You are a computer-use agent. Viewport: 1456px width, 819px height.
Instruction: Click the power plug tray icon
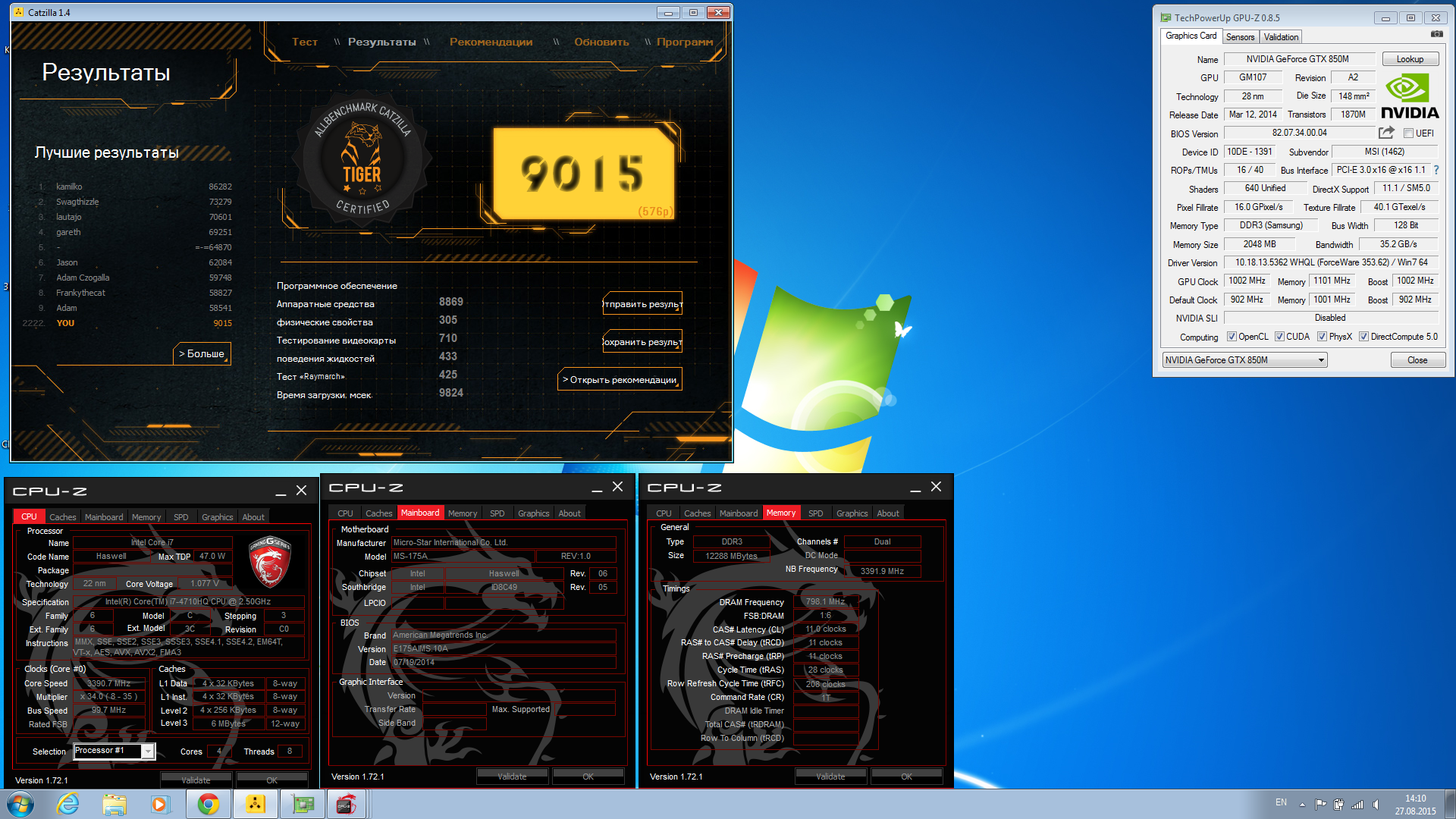tap(1338, 804)
